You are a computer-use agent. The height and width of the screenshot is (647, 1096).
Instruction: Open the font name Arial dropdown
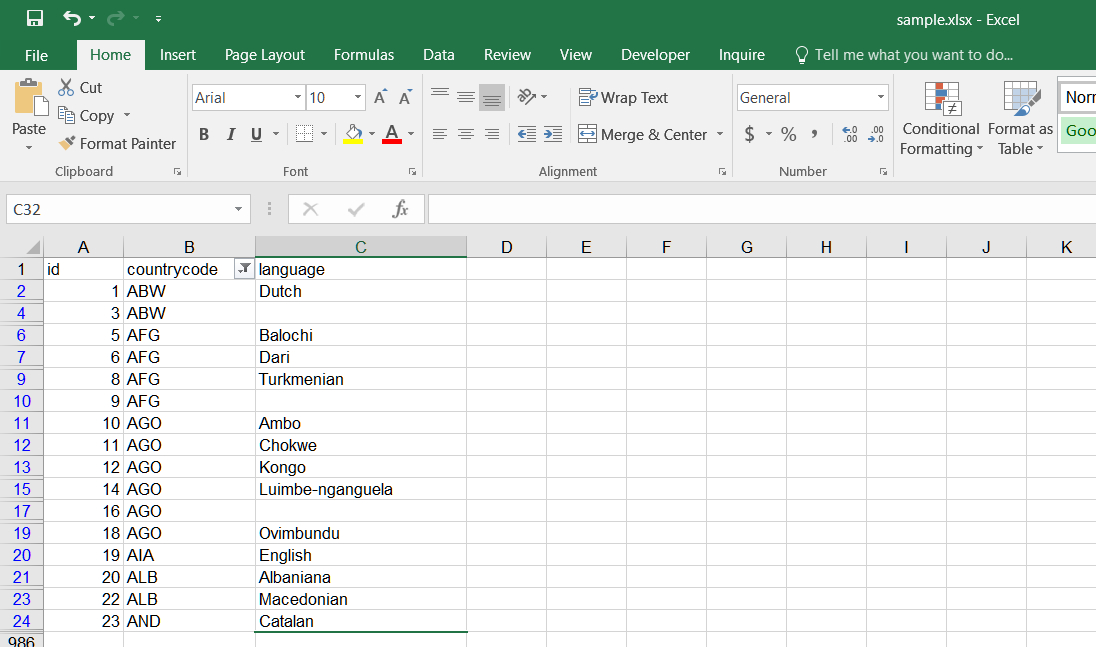pyautogui.click(x=298, y=98)
